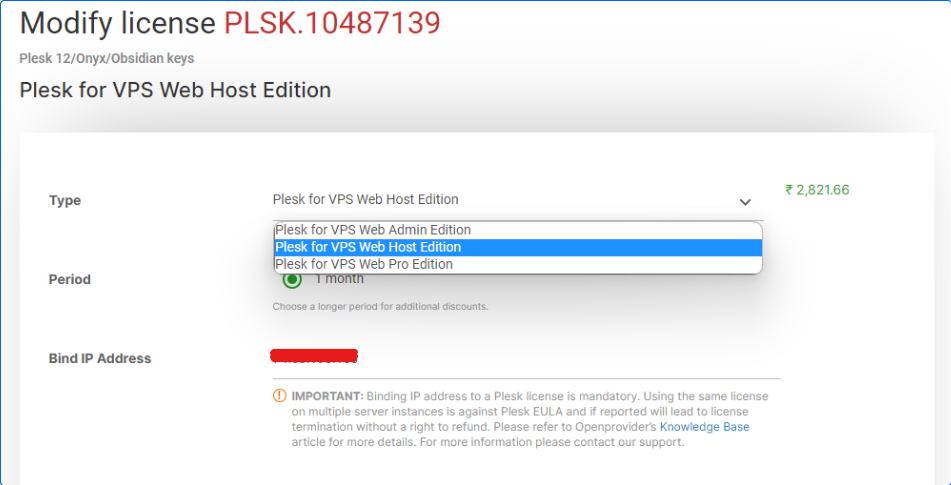Click license number PLSK.10487139 in the heading
The image size is (951, 485).
point(332,24)
